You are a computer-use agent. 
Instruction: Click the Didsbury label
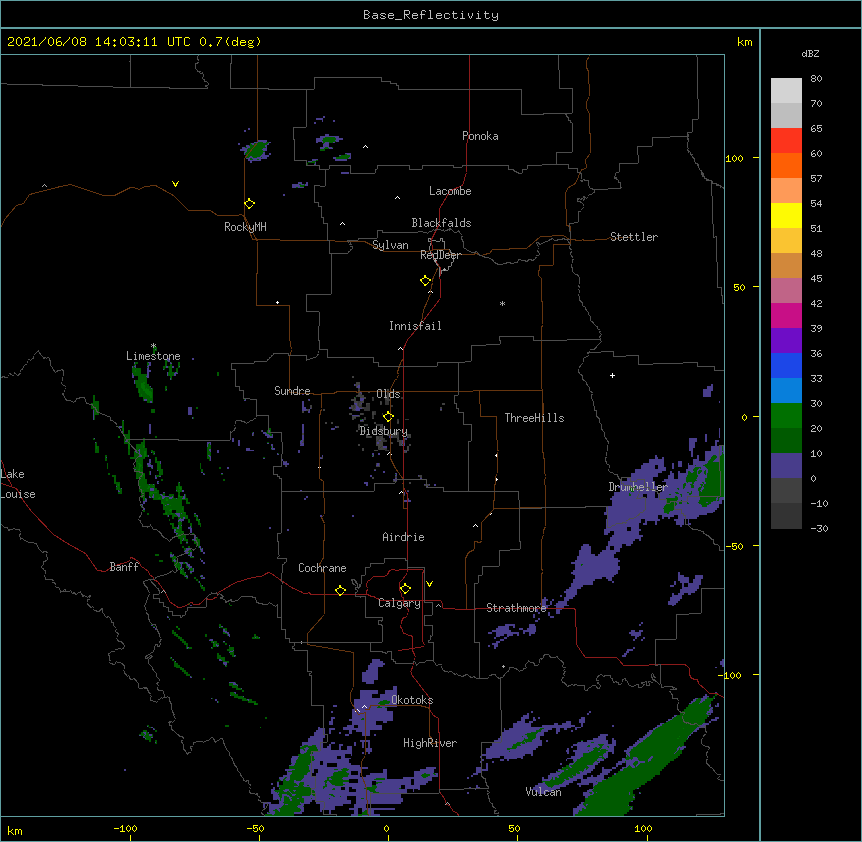383,431
